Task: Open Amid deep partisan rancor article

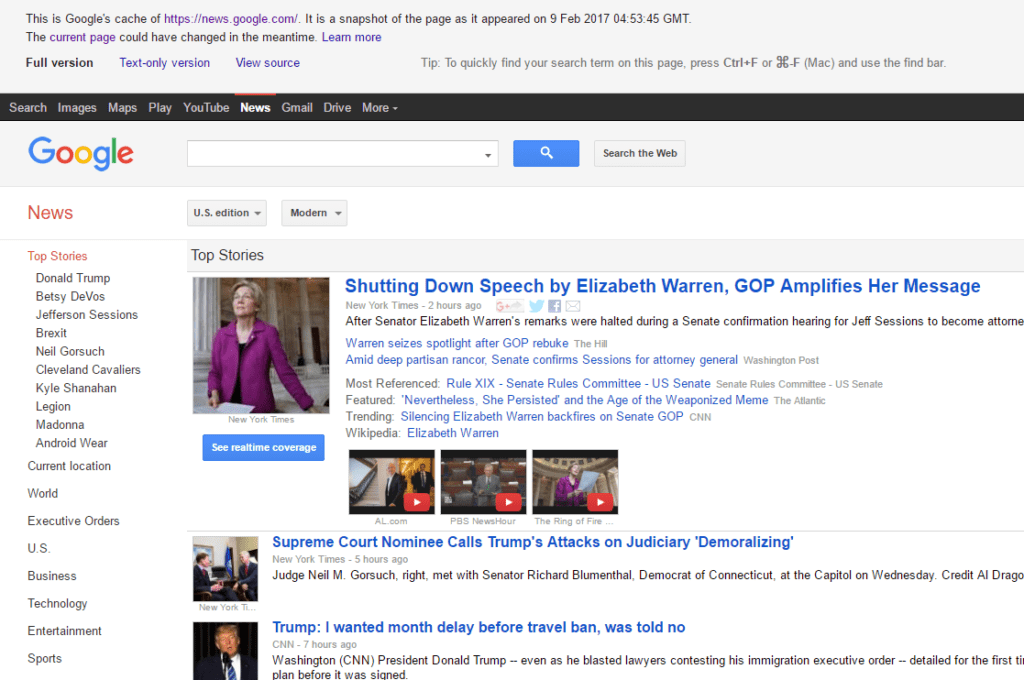Action: click(542, 360)
